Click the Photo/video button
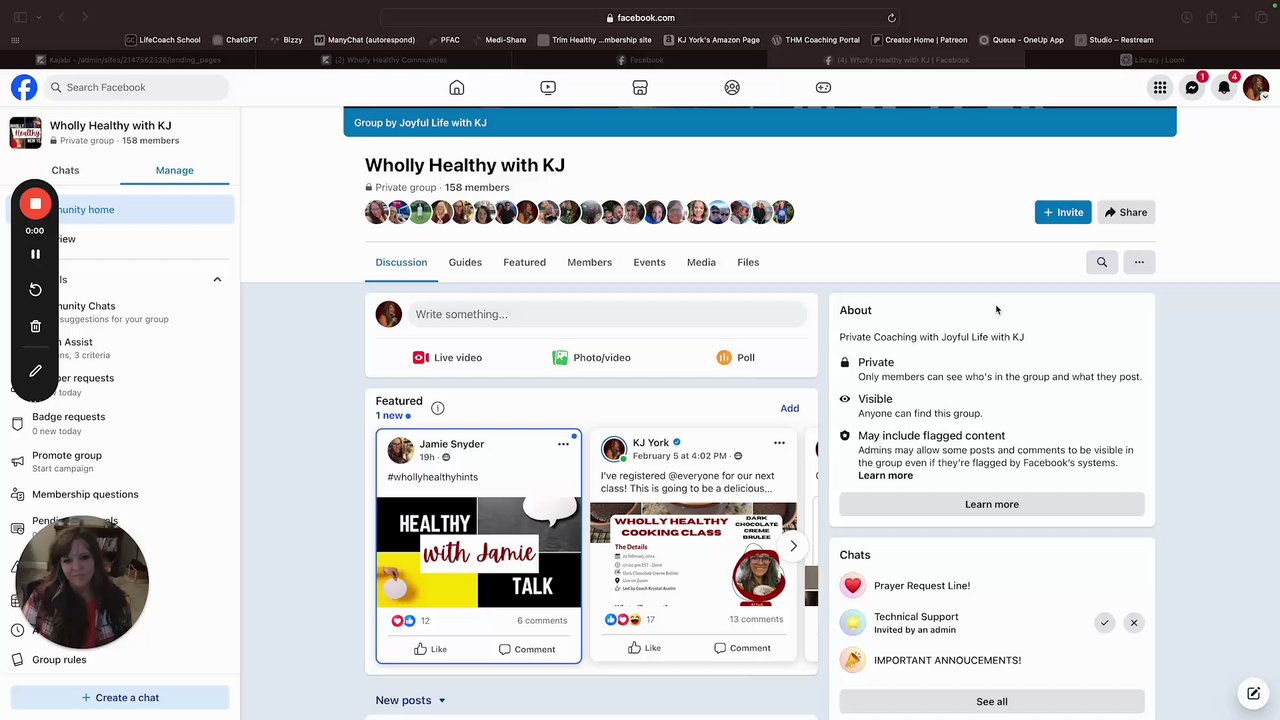1280x720 pixels. pyautogui.click(x=591, y=358)
